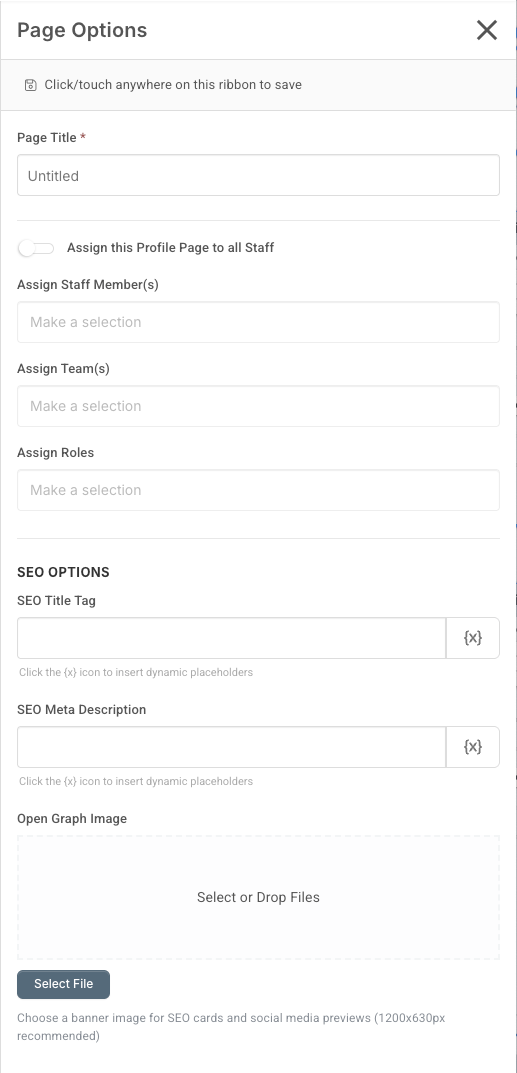Click inside the SEO Meta Description field

click(232, 747)
